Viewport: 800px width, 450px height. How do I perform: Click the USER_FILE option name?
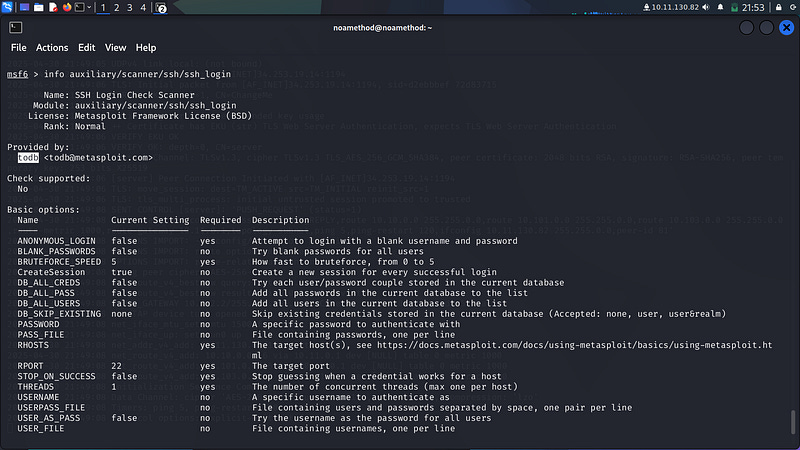click(x=41, y=429)
